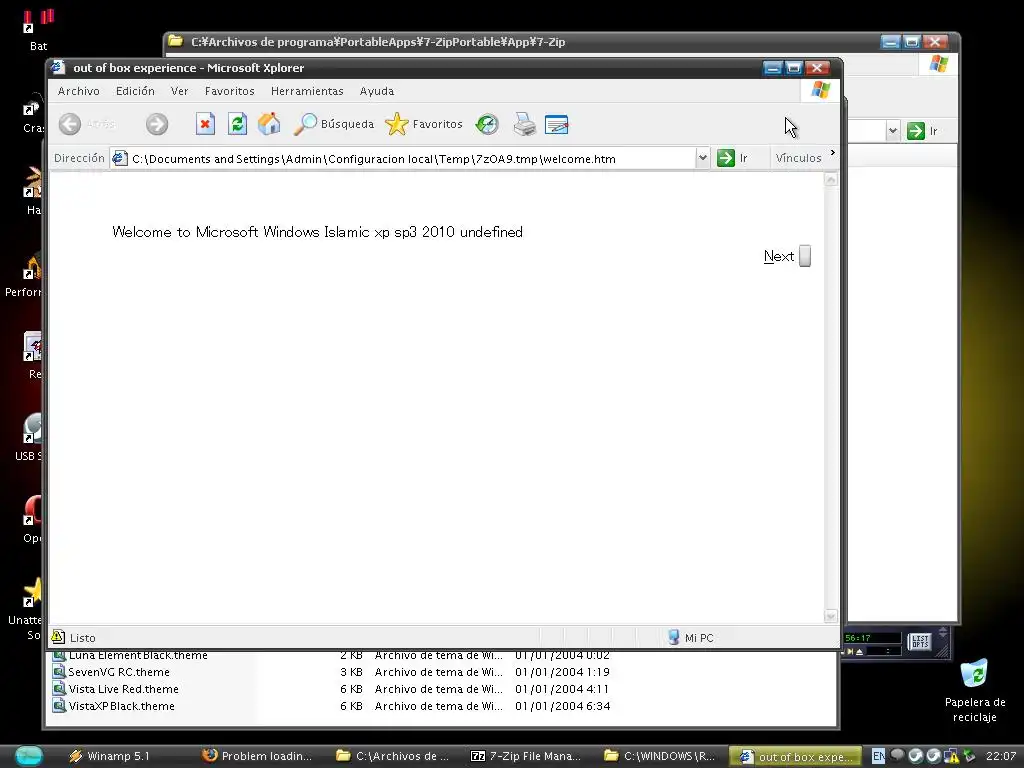Image resolution: width=1024 pixels, height=768 pixels.
Task: Select the Papelera de reciclaje desktop icon
Action: point(974,691)
